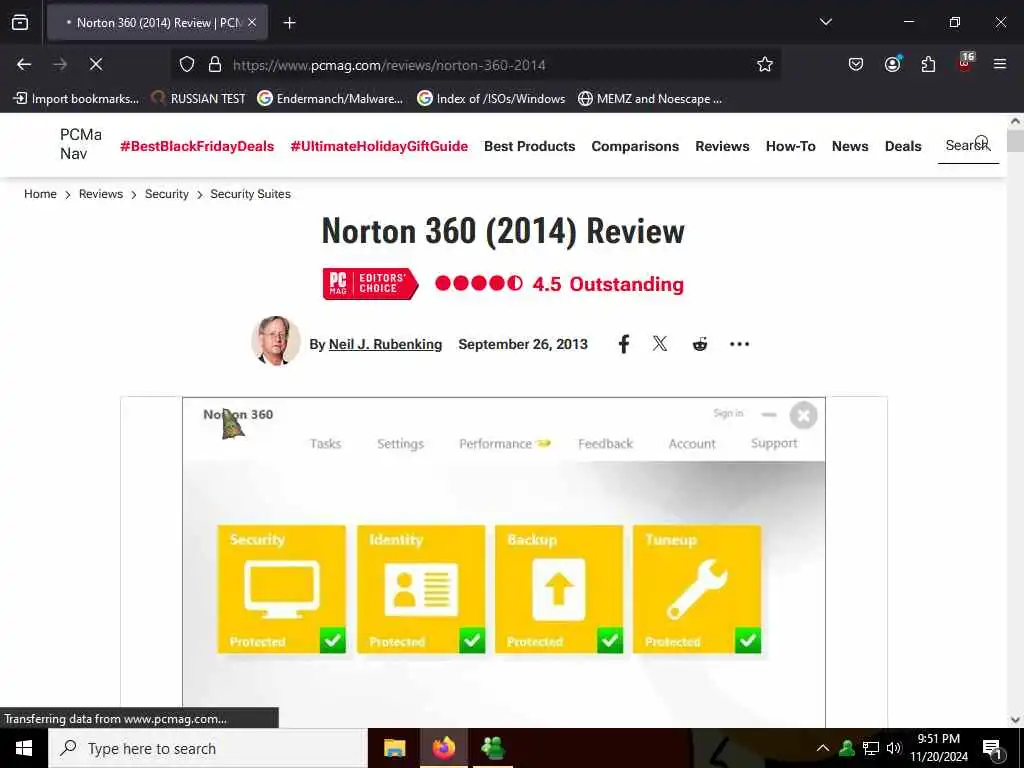Open the Deals nav item
This screenshot has width=1024, height=768.
[x=903, y=146]
